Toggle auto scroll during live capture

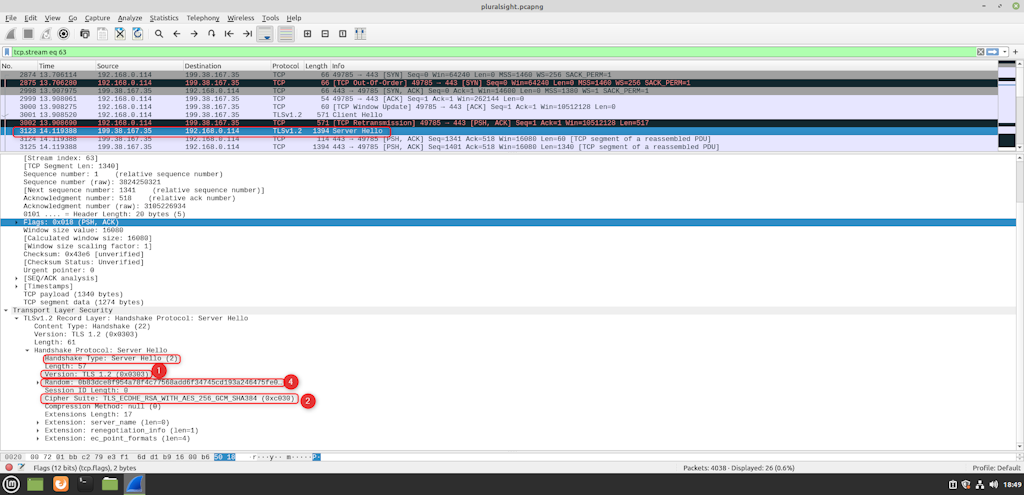(265, 34)
